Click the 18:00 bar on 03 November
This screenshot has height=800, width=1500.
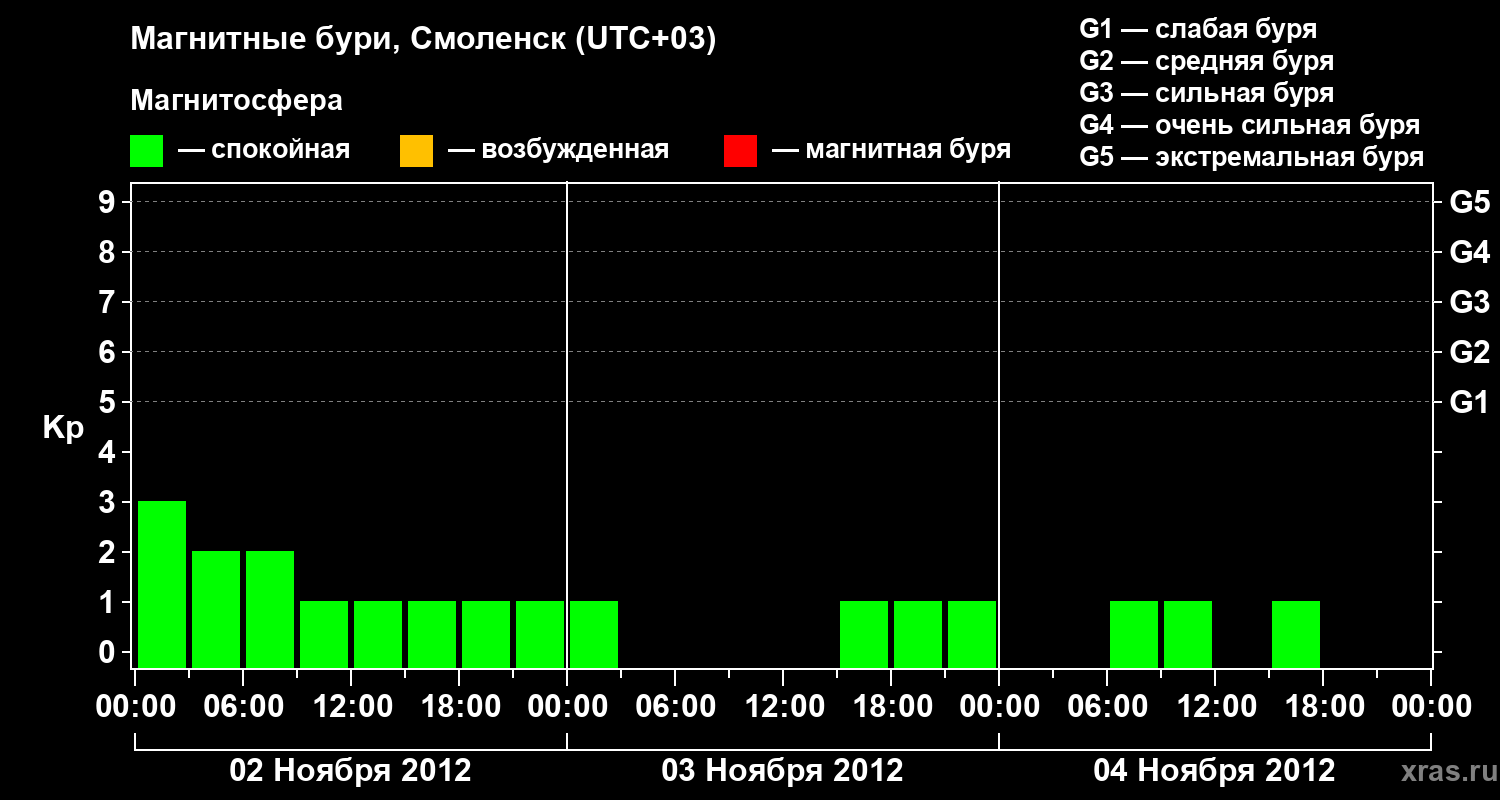pyautogui.click(x=918, y=634)
